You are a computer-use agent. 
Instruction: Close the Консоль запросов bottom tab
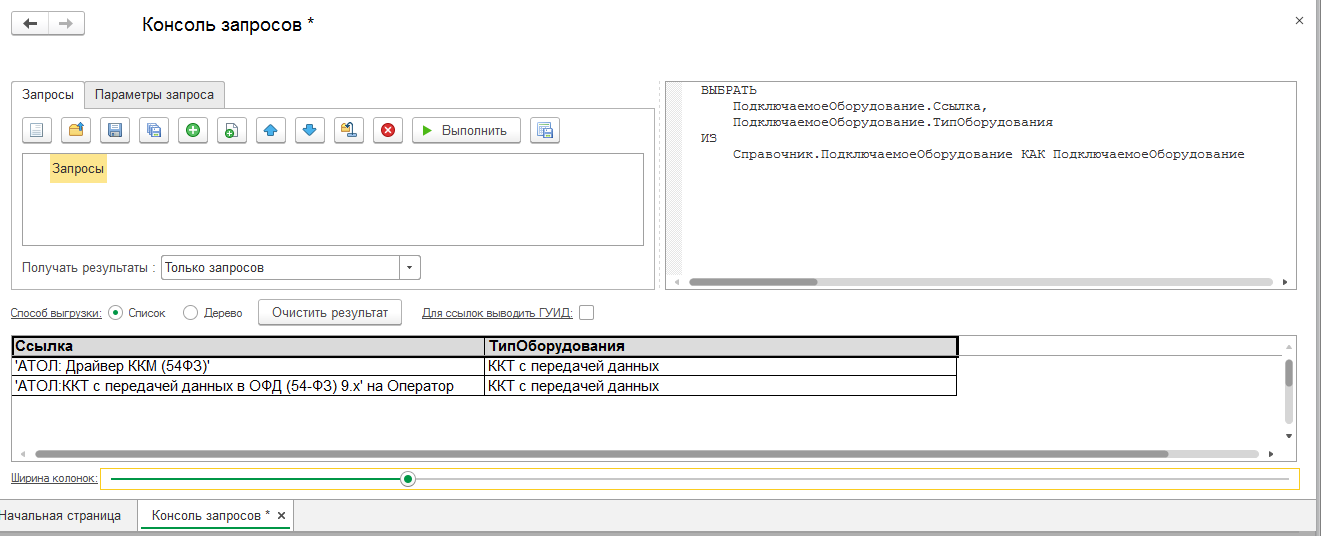click(x=281, y=516)
